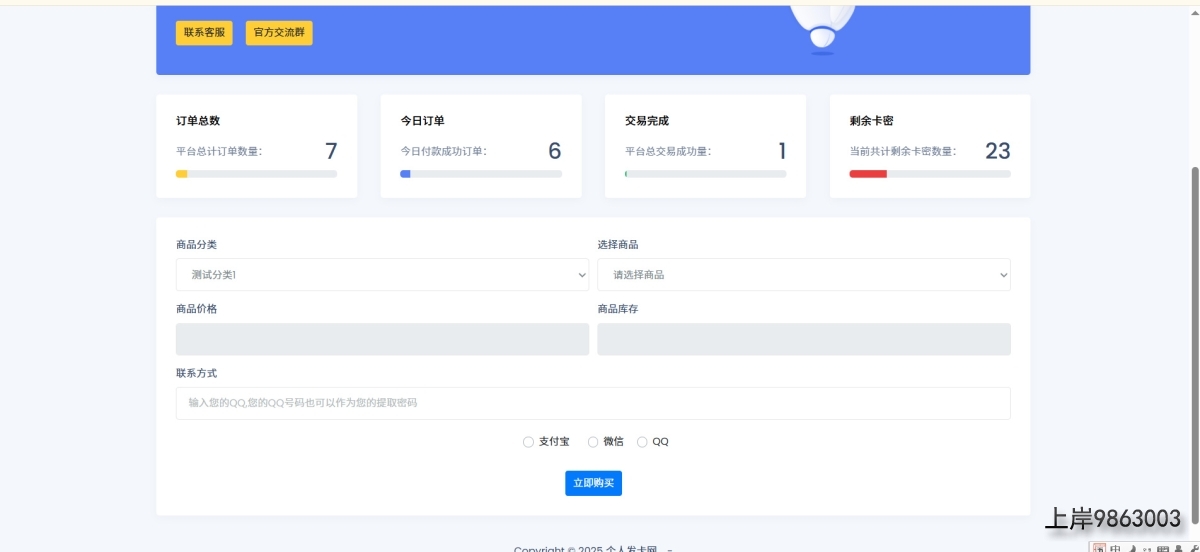Expand the 商品分类 dropdown showing 测试分类1
This screenshot has height=552, width=1200.
(x=382, y=275)
